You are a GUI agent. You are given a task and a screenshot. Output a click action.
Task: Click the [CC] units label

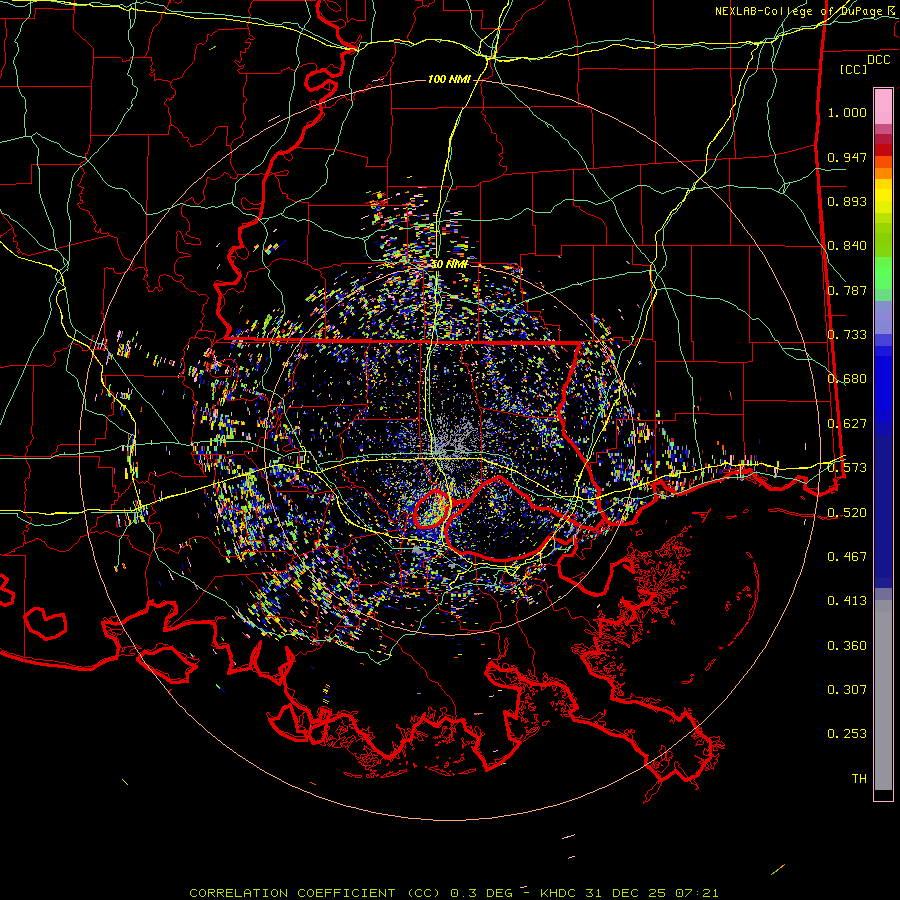pyautogui.click(x=854, y=69)
